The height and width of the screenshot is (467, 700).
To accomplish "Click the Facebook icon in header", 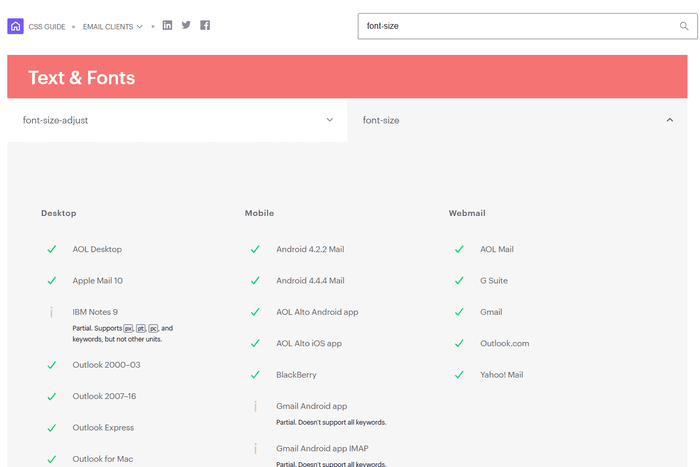I will tap(205, 25).
